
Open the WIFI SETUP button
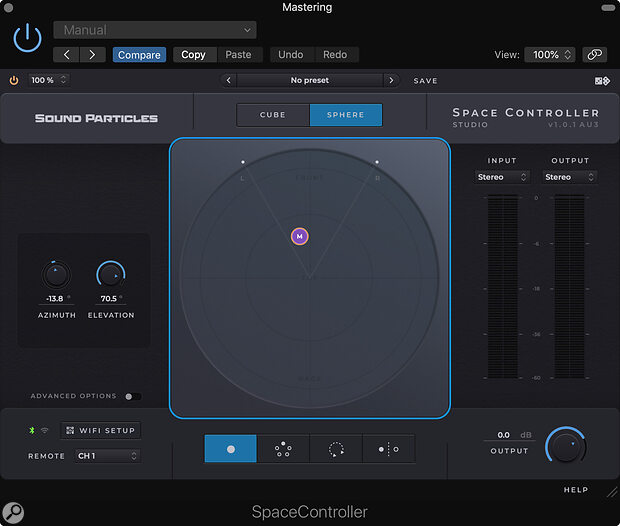point(100,430)
